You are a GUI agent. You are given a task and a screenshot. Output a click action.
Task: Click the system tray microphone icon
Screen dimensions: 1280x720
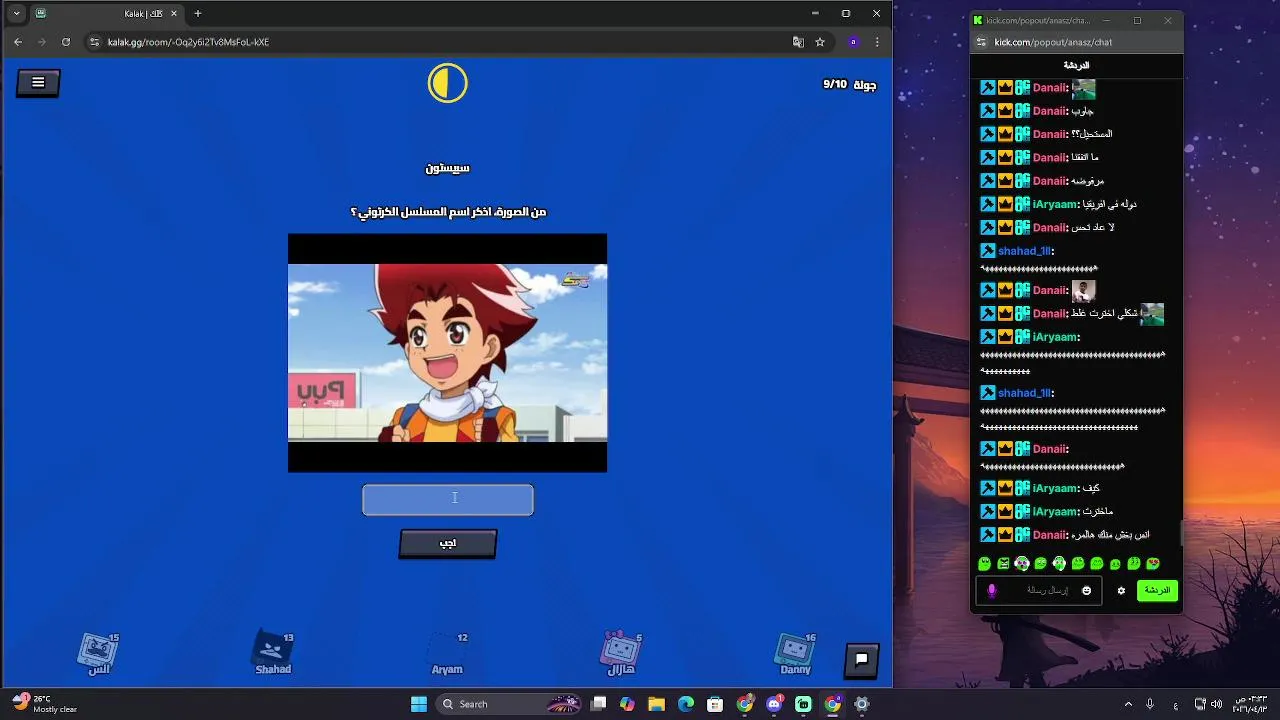[1151, 704]
